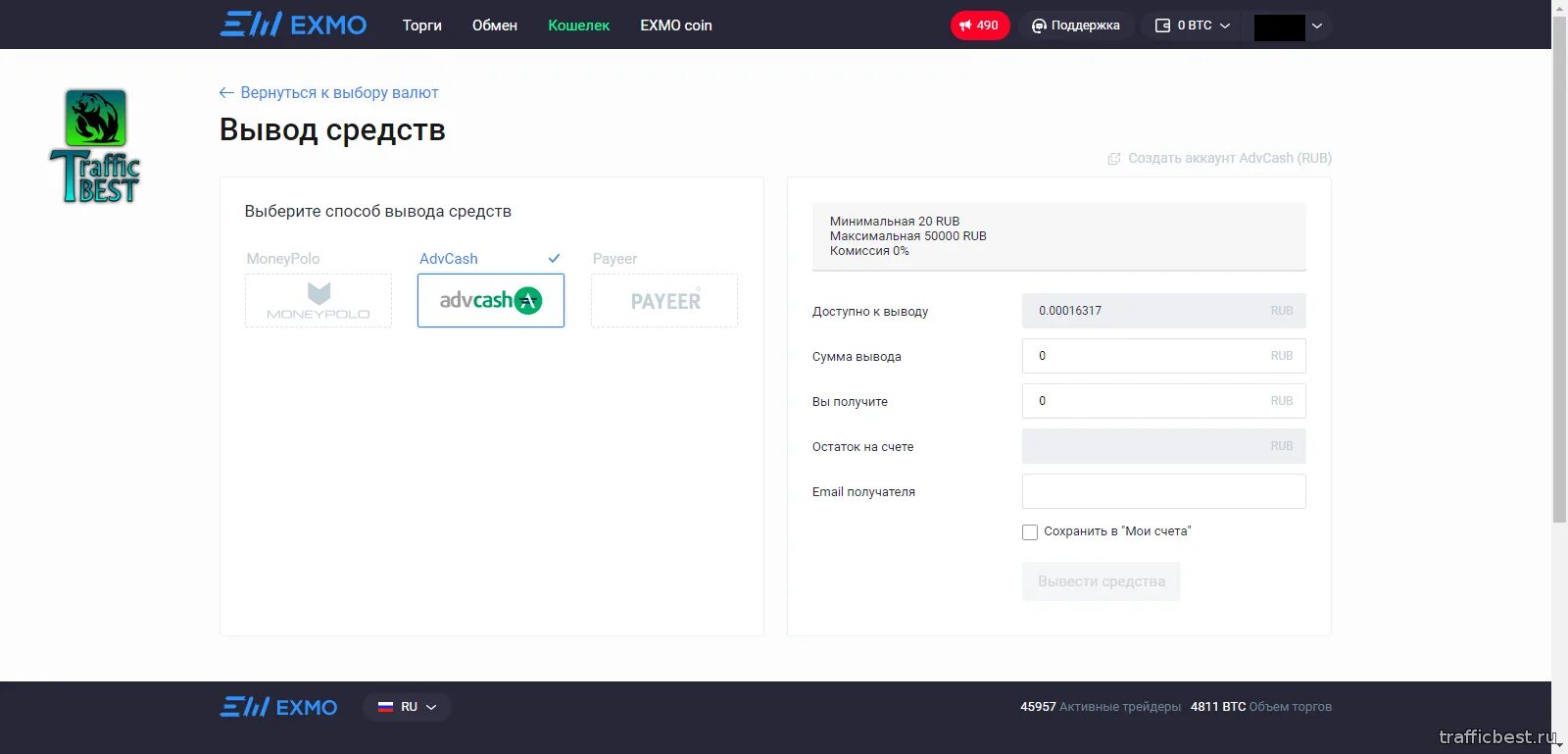This screenshot has width=1568, height=754.
Task: Open the EXMO coin page
Action: tap(676, 25)
